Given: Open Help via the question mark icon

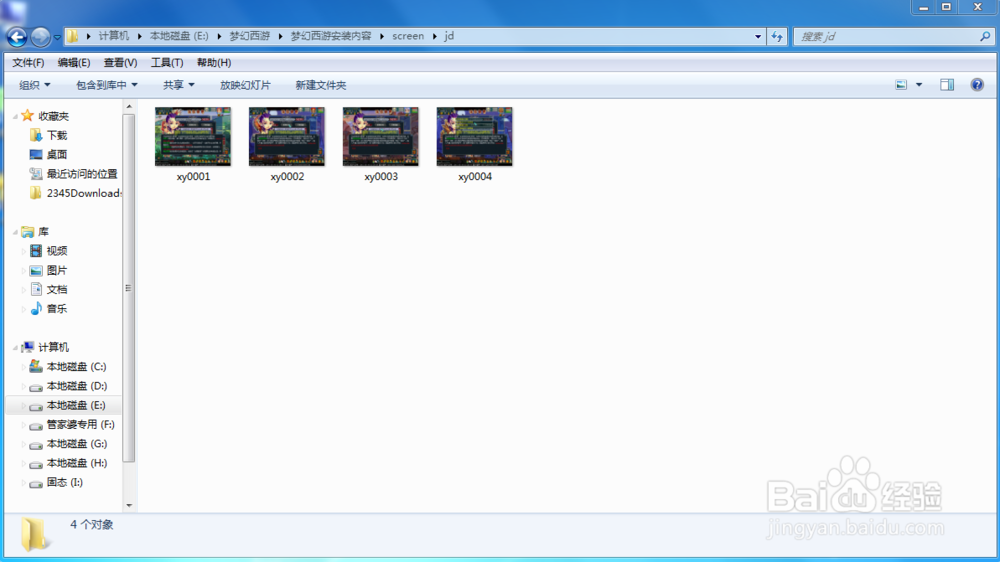Looking at the screenshot, I should coord(977,85).
